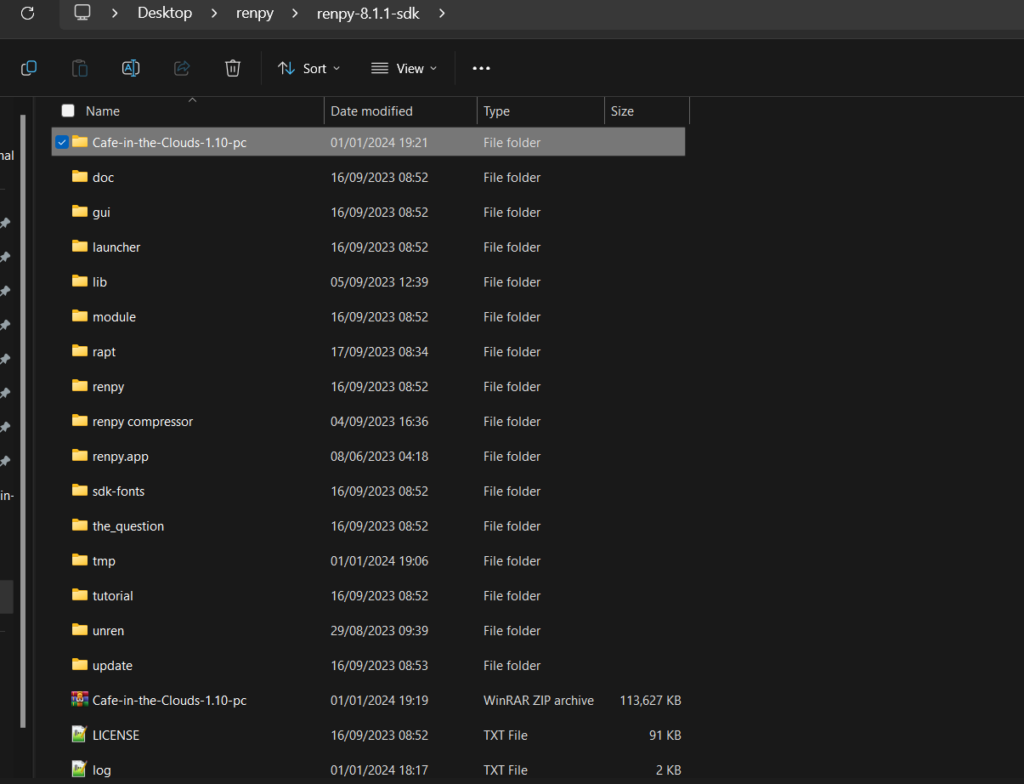Screen dimensions: 1024x784
Task: Click the Rename icon in the toolbar
Action: point(131,68)
